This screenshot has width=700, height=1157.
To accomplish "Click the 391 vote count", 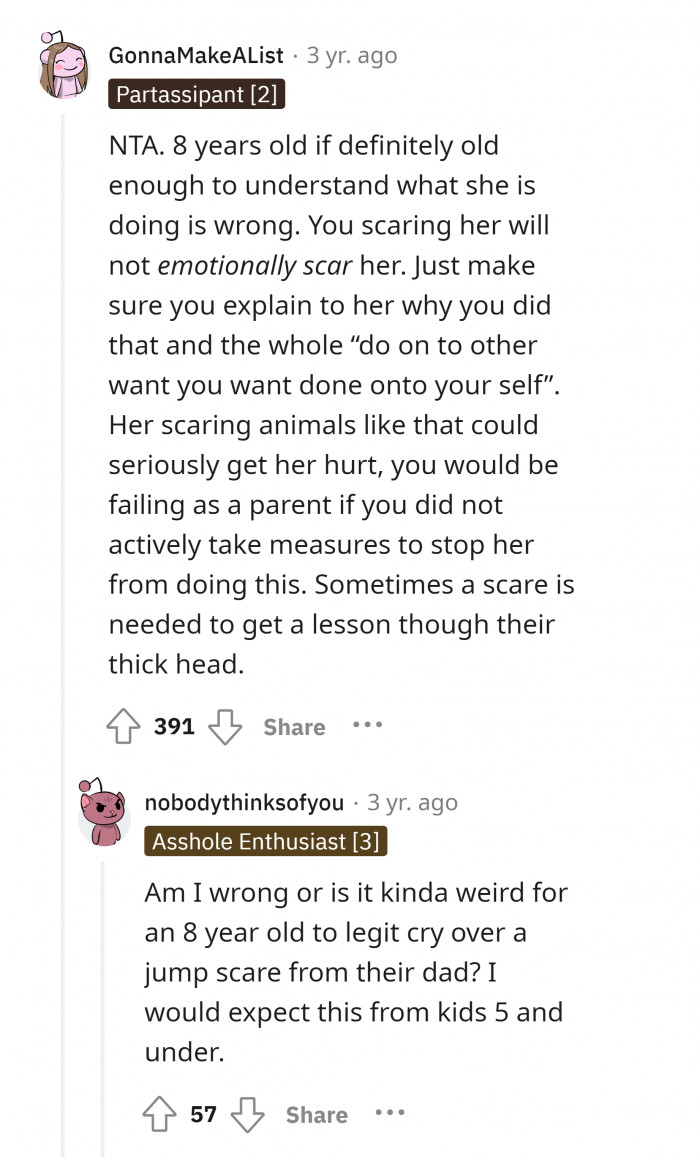I will (174, 727).
